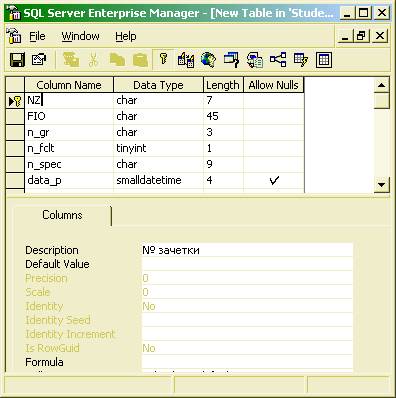The height and width of the screenshot is (398, 396).
Task: Uncheck Allow Nulls for data_p row
Action: pos(274,180)
